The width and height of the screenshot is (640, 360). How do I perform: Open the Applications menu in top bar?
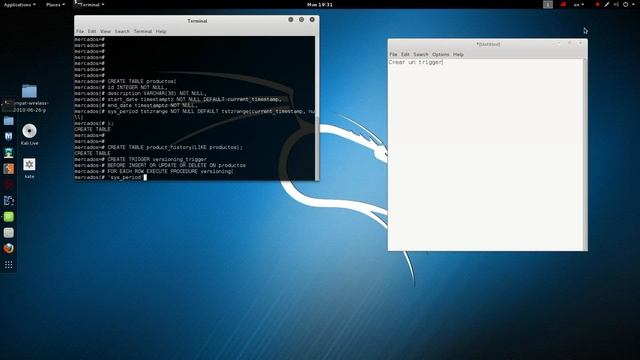[19, 4]
